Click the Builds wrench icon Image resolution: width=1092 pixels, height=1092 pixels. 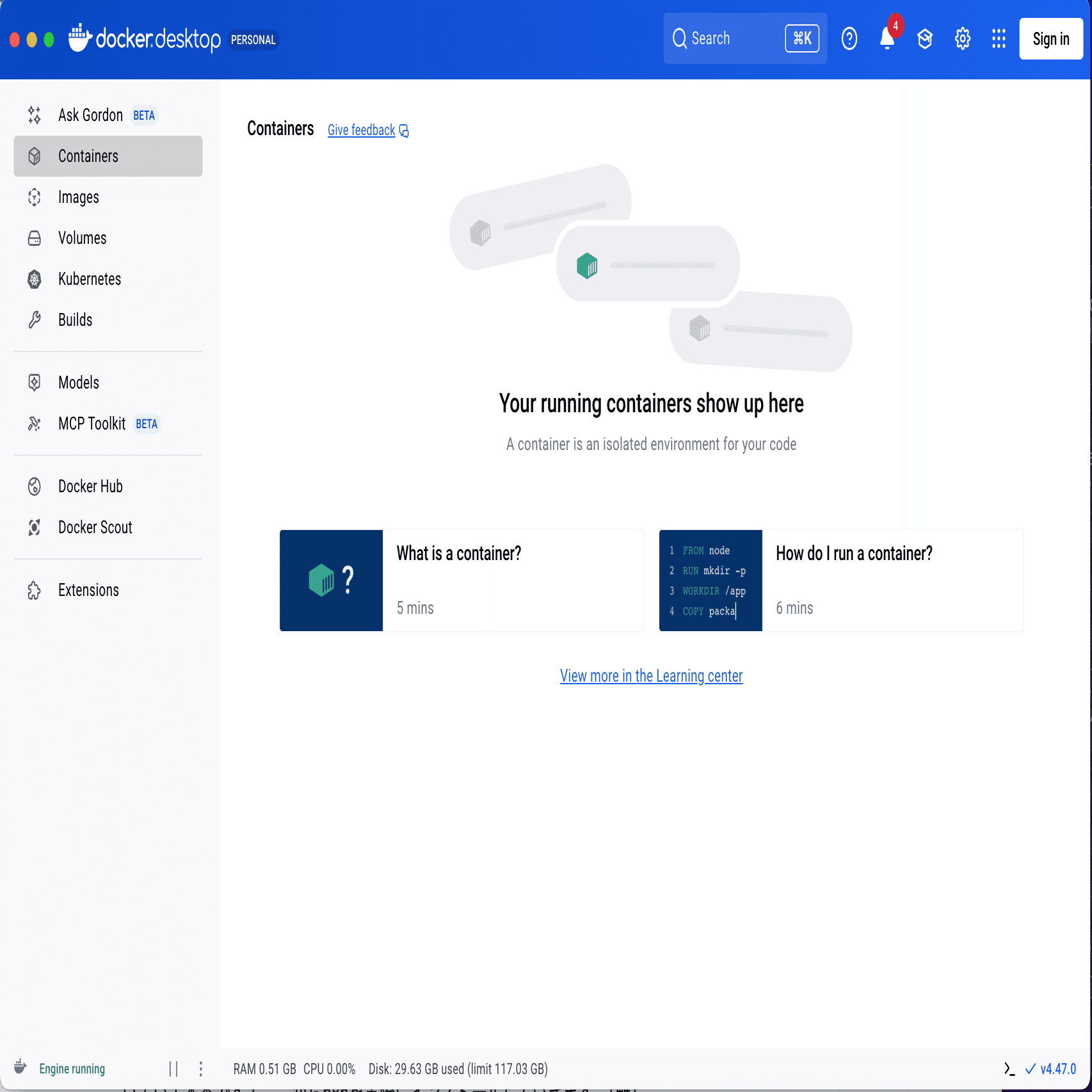pyautogui.click(x=35, y=320)
